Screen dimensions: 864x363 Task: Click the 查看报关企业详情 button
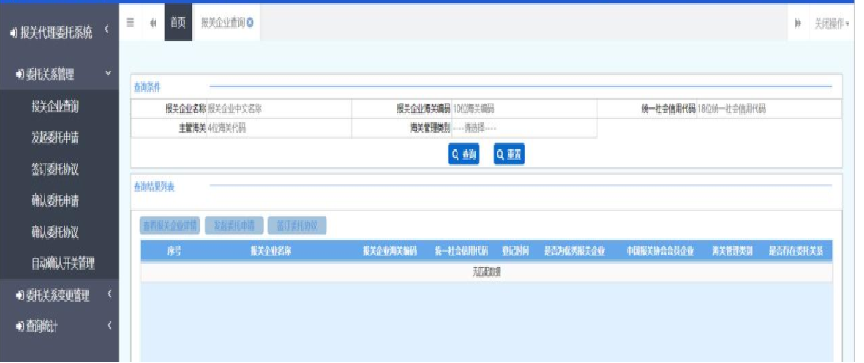tap(170, 225)
